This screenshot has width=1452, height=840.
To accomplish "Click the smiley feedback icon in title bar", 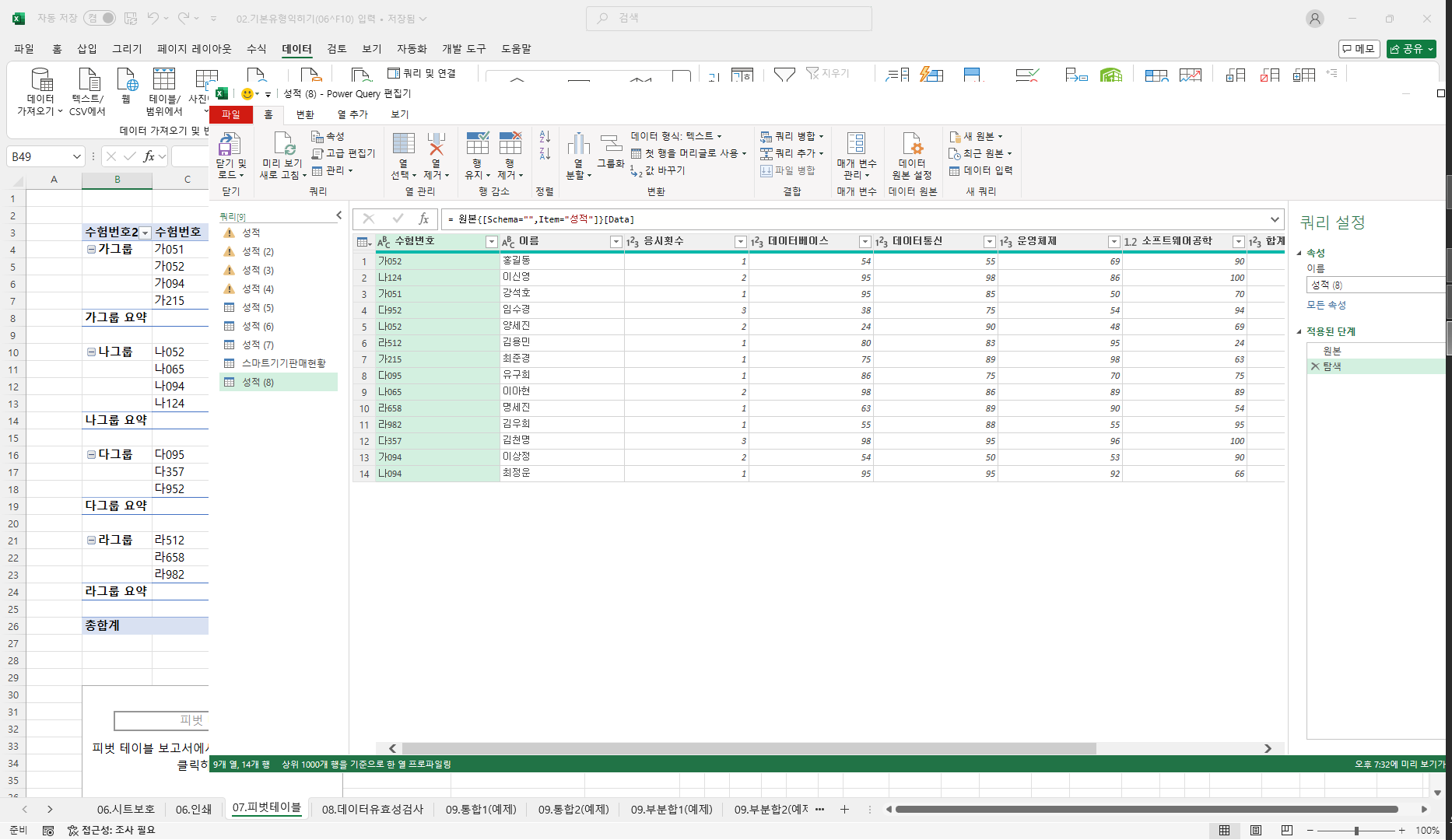I will 247,94.
